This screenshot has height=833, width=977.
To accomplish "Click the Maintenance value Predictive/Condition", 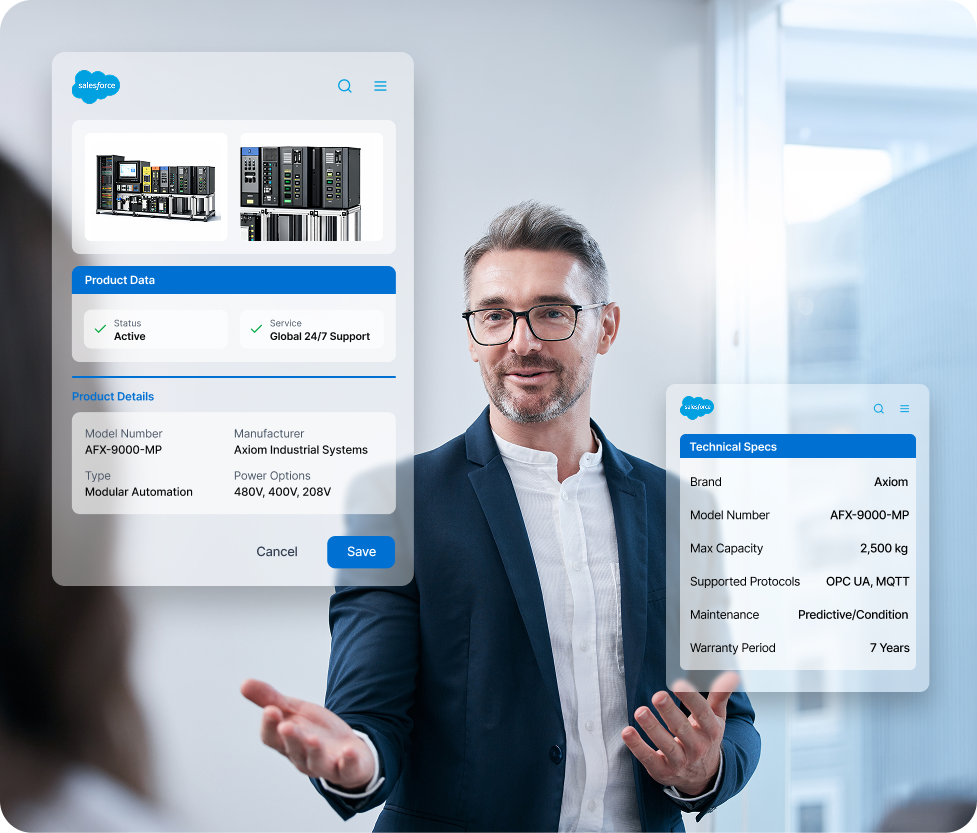I will point(853,615).
